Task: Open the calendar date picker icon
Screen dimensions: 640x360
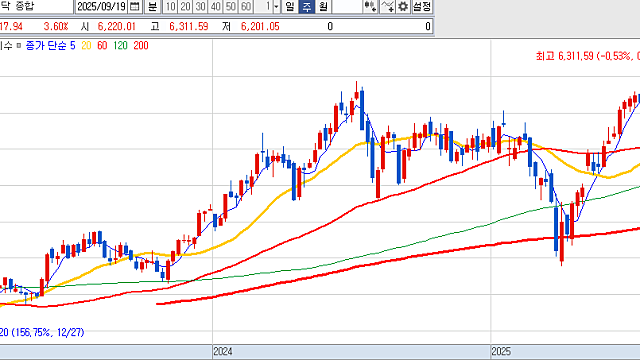Action: (x=135, y=6)
